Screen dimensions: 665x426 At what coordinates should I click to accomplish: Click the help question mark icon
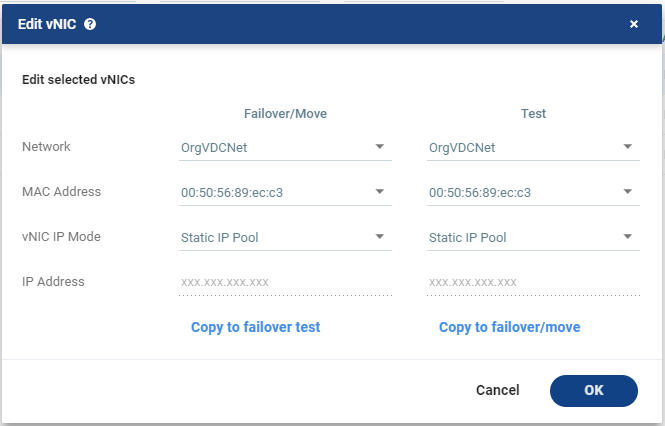click(x=90, y=24)
